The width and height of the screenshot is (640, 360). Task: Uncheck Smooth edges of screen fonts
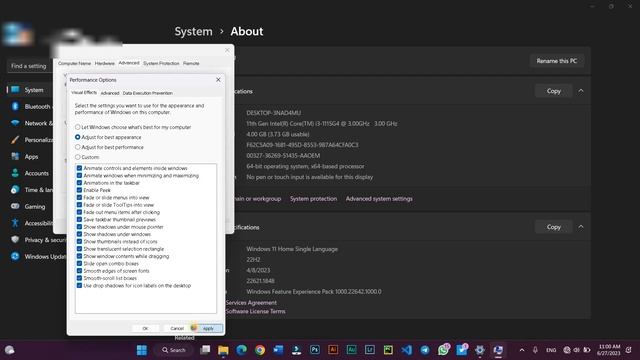79,271
